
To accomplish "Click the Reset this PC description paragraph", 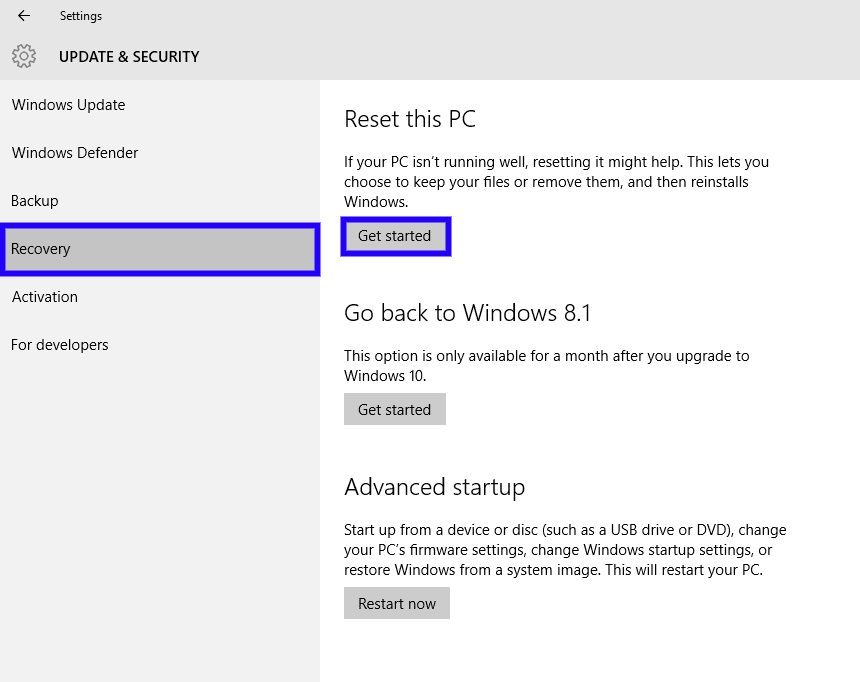I will [556, 182].
